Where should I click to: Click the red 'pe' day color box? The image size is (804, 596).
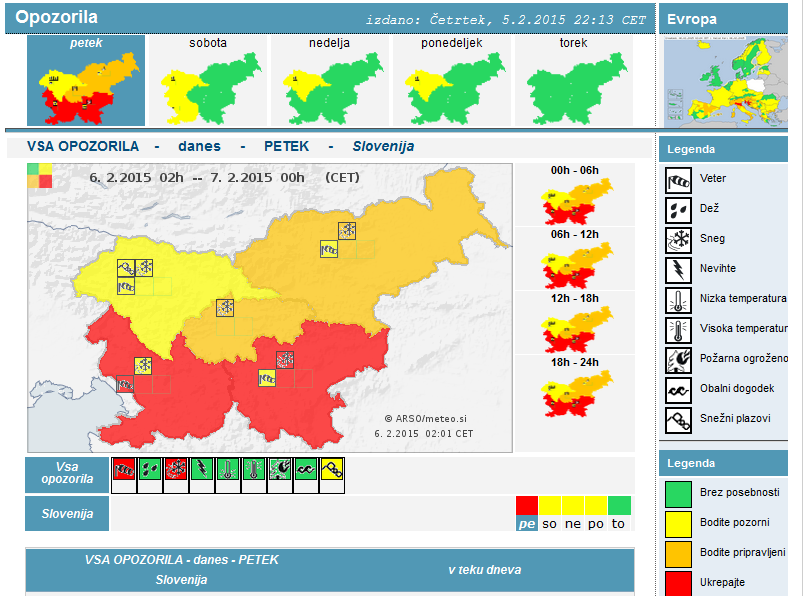tap(526, 506)
